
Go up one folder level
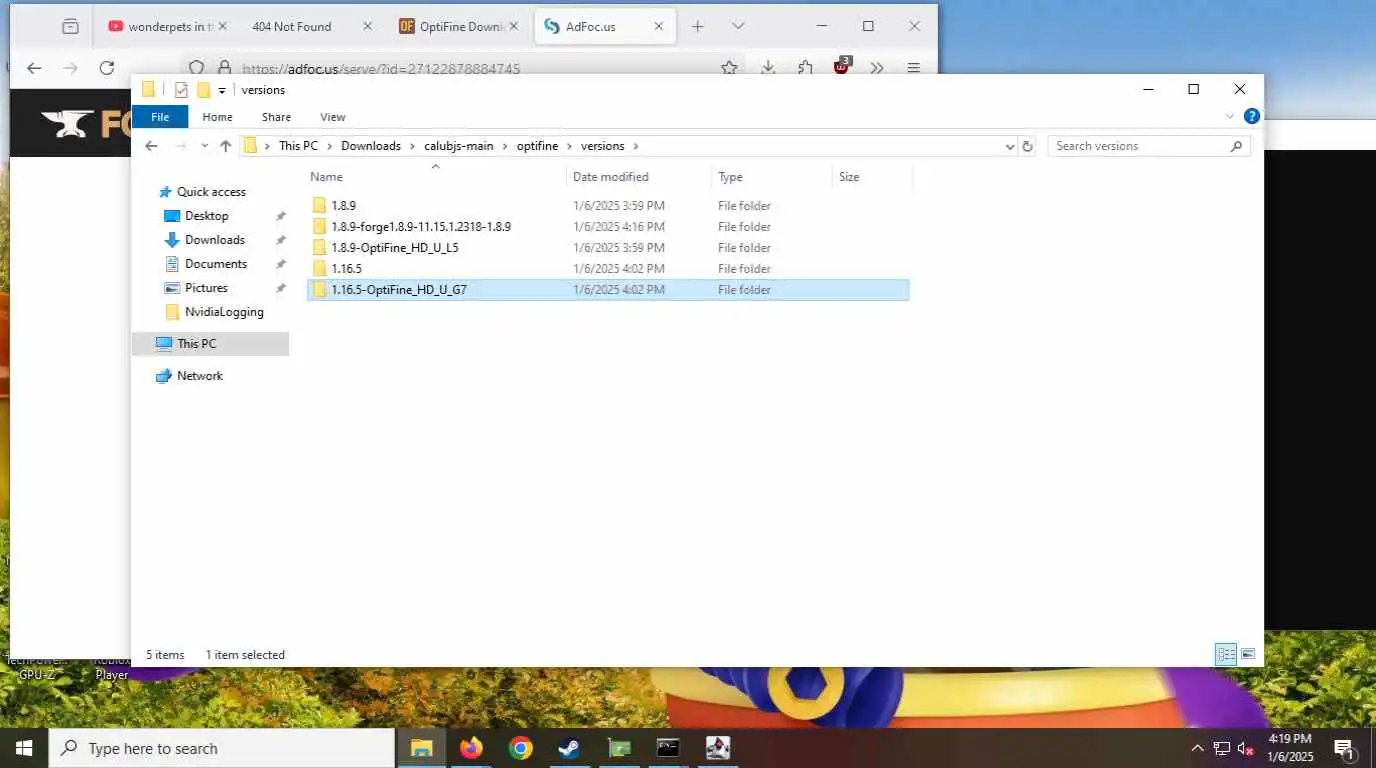[x=225, y=146]
